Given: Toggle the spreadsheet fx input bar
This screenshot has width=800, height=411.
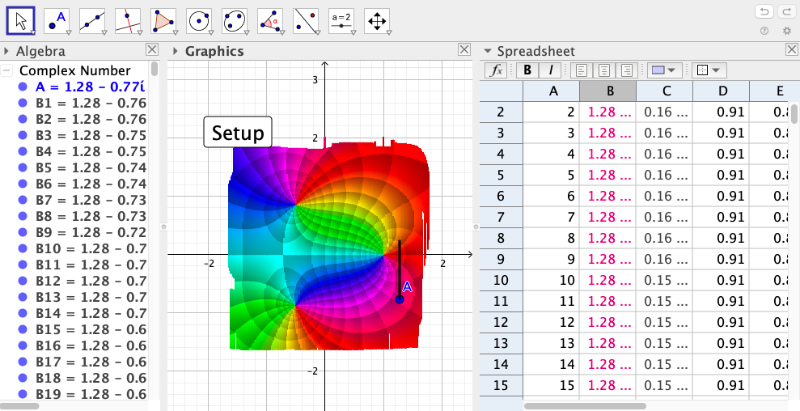Looking at the screenshot, I should [x=496, y=70].
